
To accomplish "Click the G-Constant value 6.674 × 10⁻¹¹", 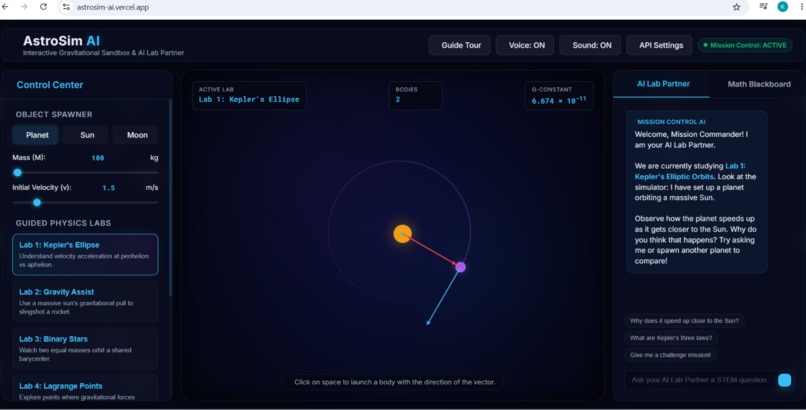I will point(559,100).
